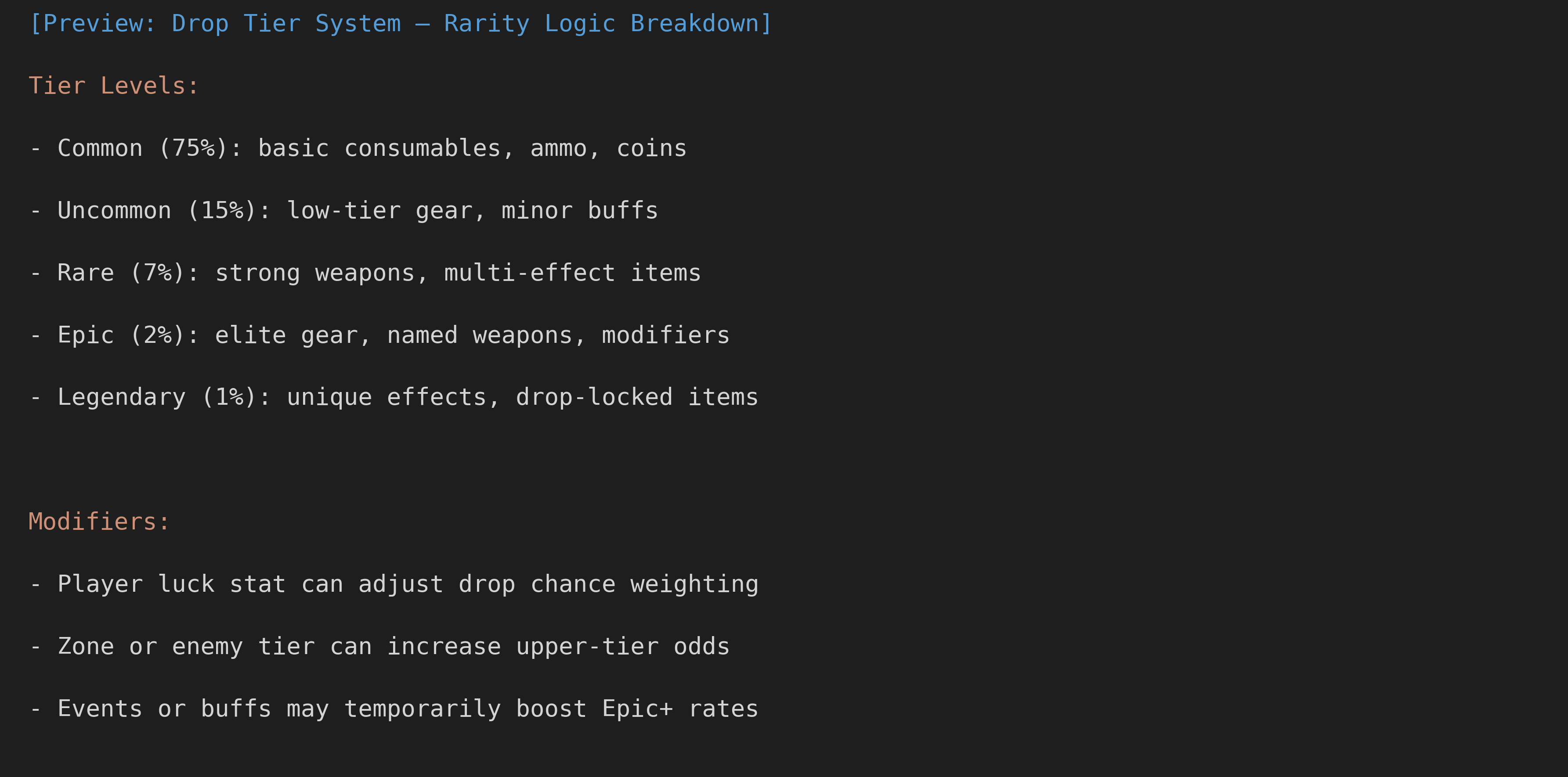Click "Rarity Logic Breakdown]" in title
The width and height of the screenshot is (1568, 777).
click(608, 24)
